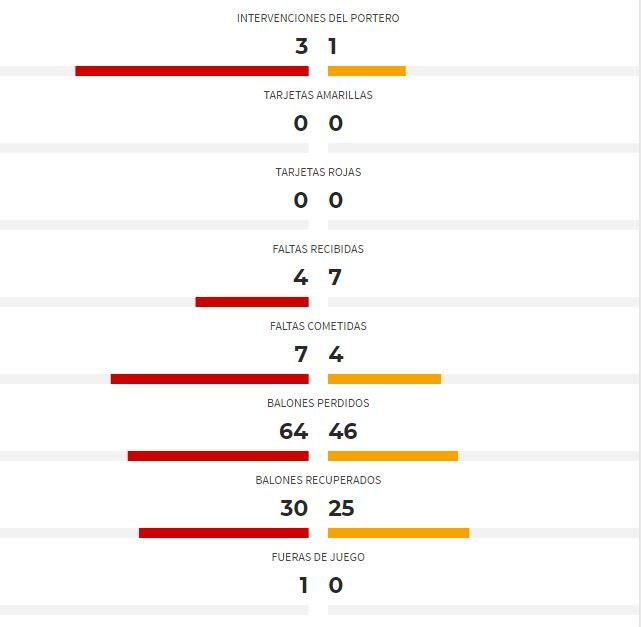Image resolution: width=641 pixels, height=627 pixels.
Task: Click the Tarjetas Amarillas label
Action: tap(318, 95)
